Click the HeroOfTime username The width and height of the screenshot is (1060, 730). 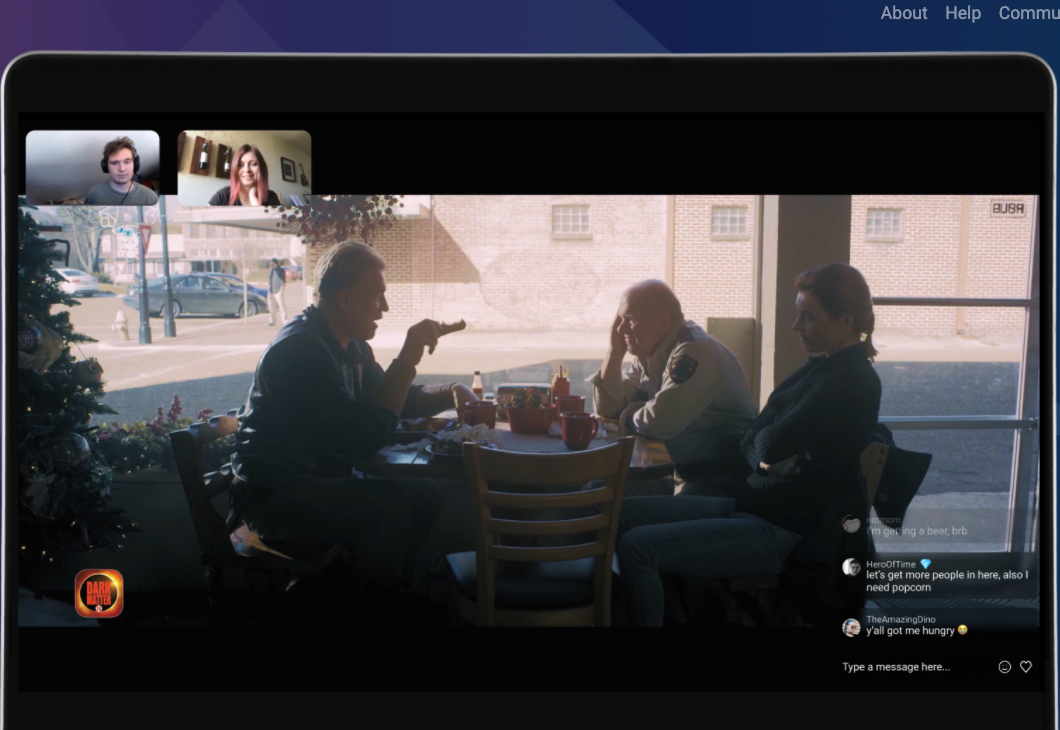[x=890, y=564]
